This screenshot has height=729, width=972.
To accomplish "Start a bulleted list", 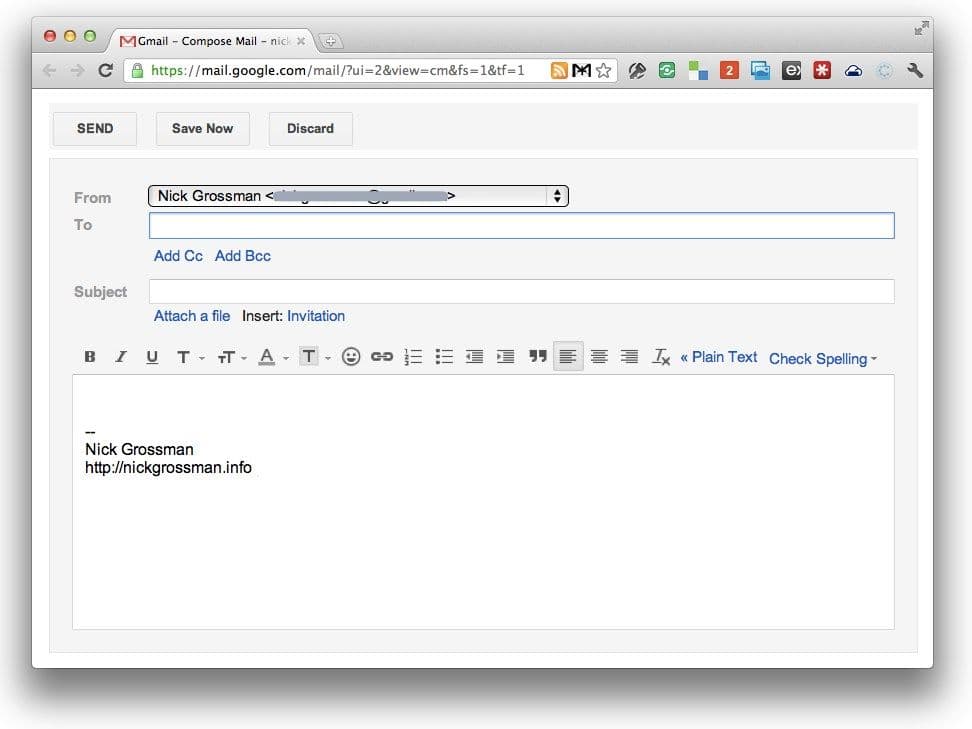I will 445,357.
